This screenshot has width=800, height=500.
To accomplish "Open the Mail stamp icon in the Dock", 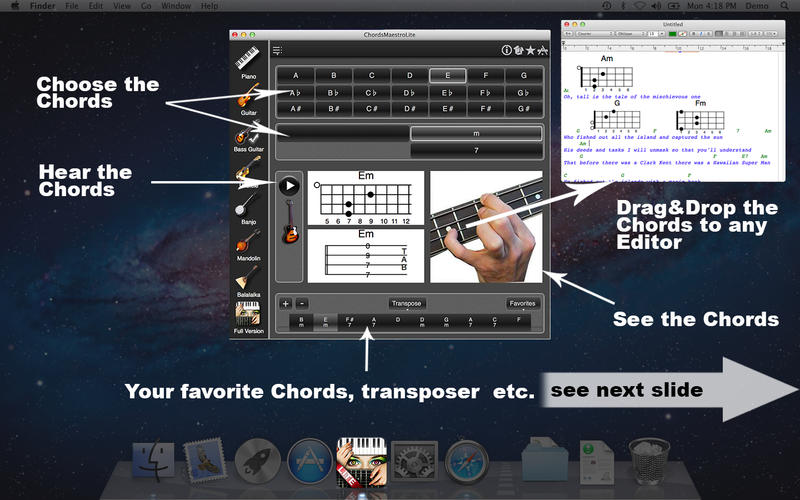I will pos(205,461).
